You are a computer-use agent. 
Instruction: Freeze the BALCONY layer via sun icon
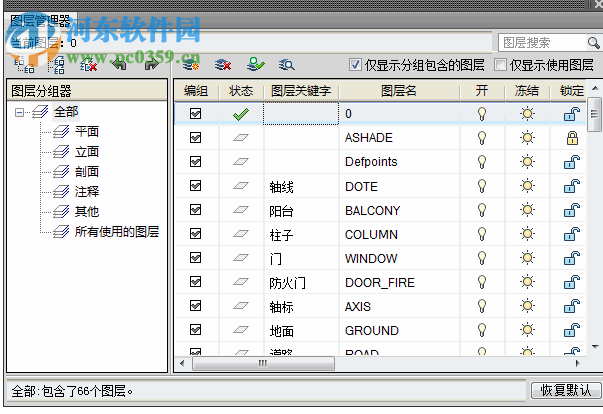pos(527,210)
